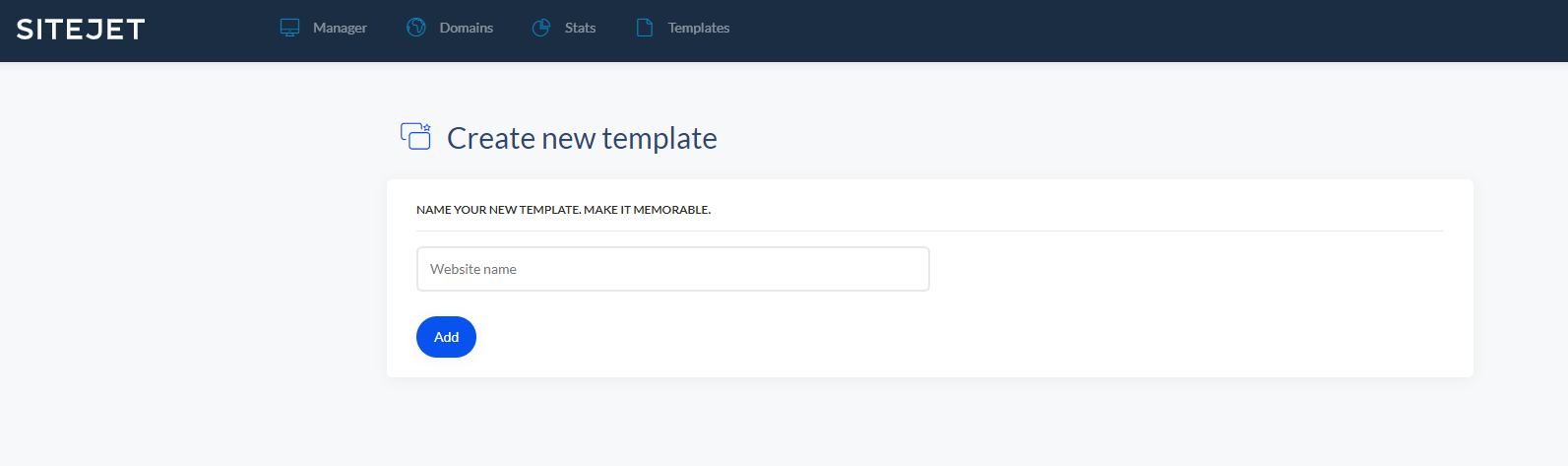Click the Templates page icon
1568x466 pixels.
point(645,28)
